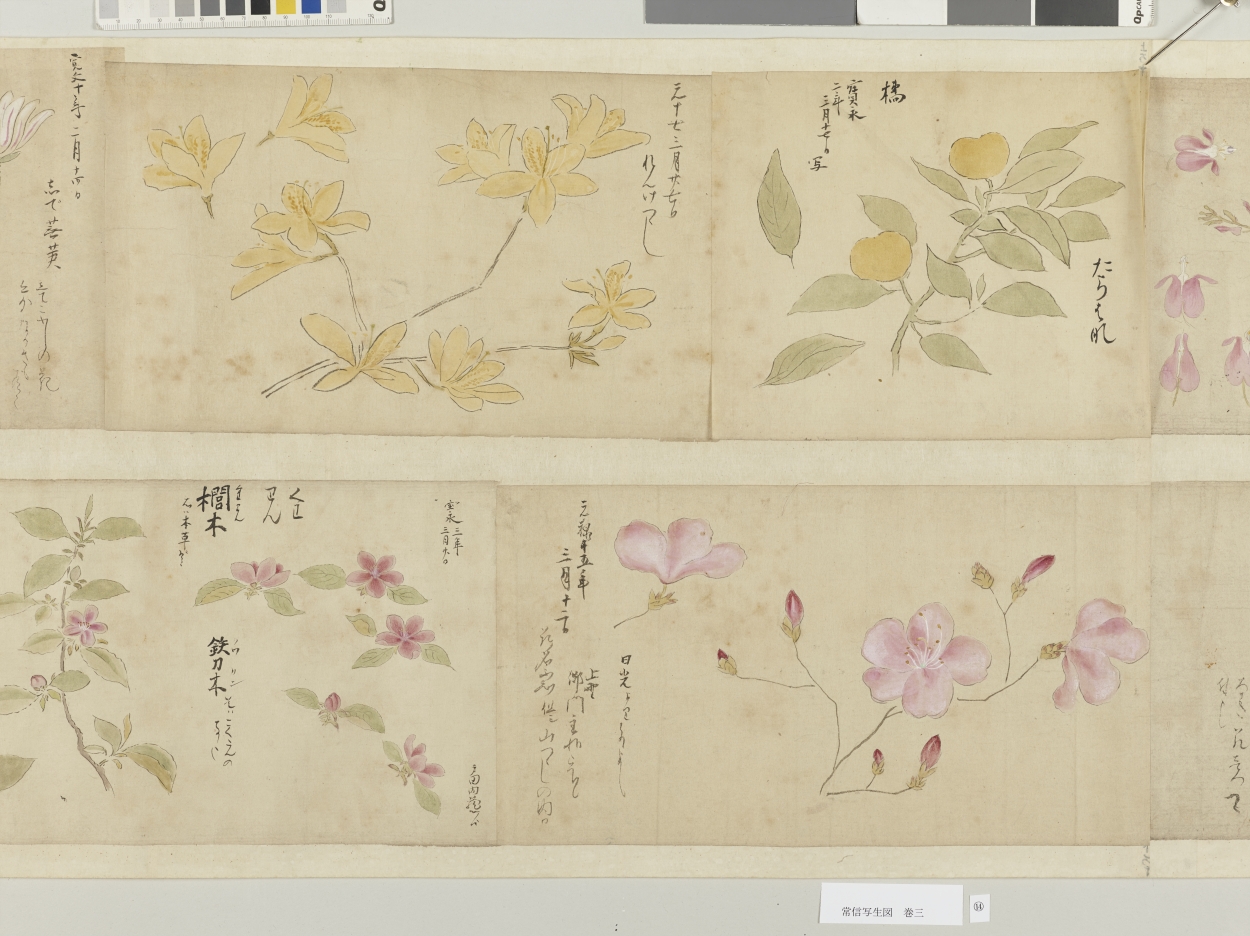Viewport: 1250px width, 936px height.
Task: Pick the white patch on the grayscale card
Action: pyautogui.click(x=902, y=12)
